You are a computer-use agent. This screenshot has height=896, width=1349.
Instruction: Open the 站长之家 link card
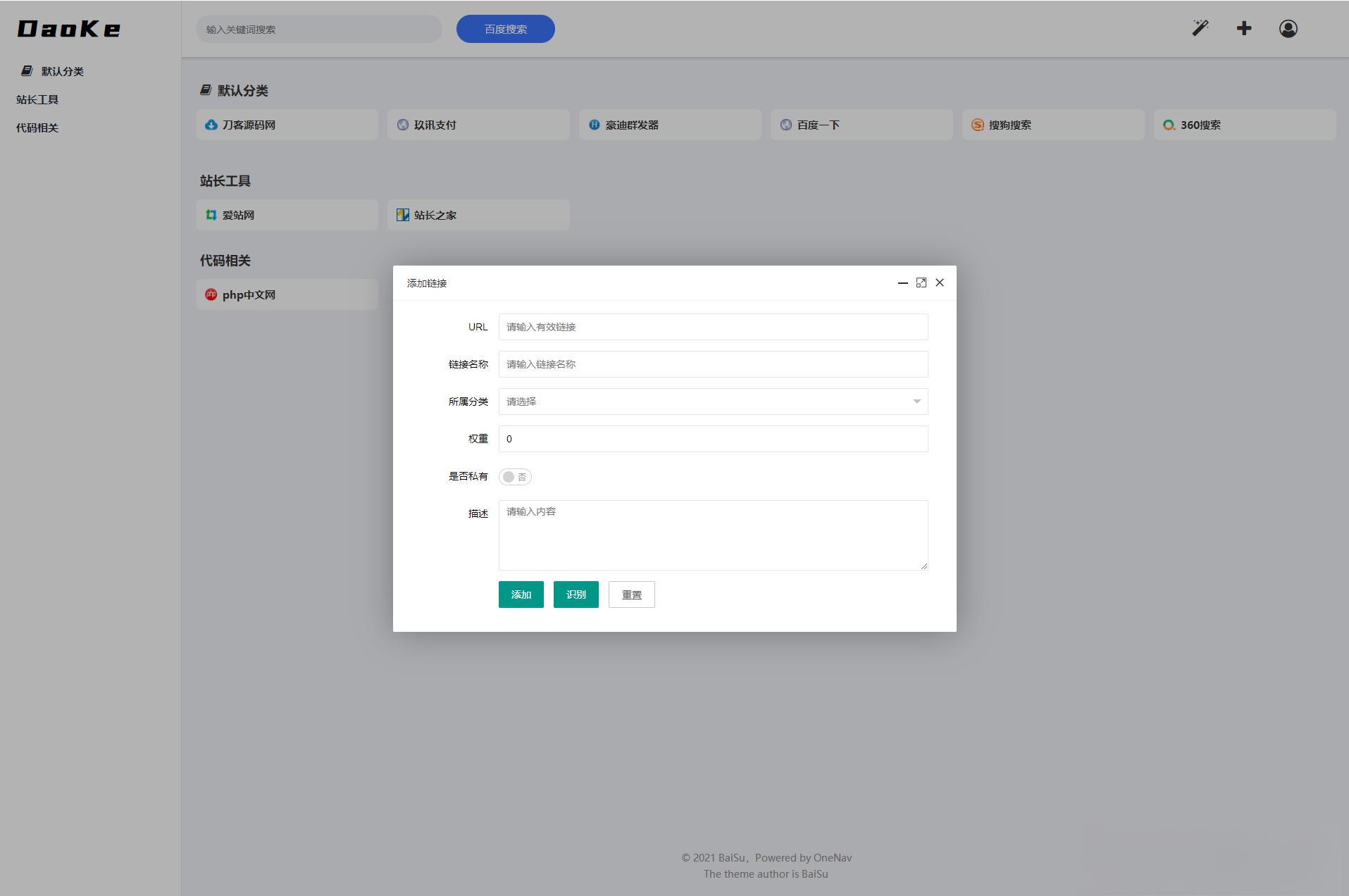click(x=478, y=215)
